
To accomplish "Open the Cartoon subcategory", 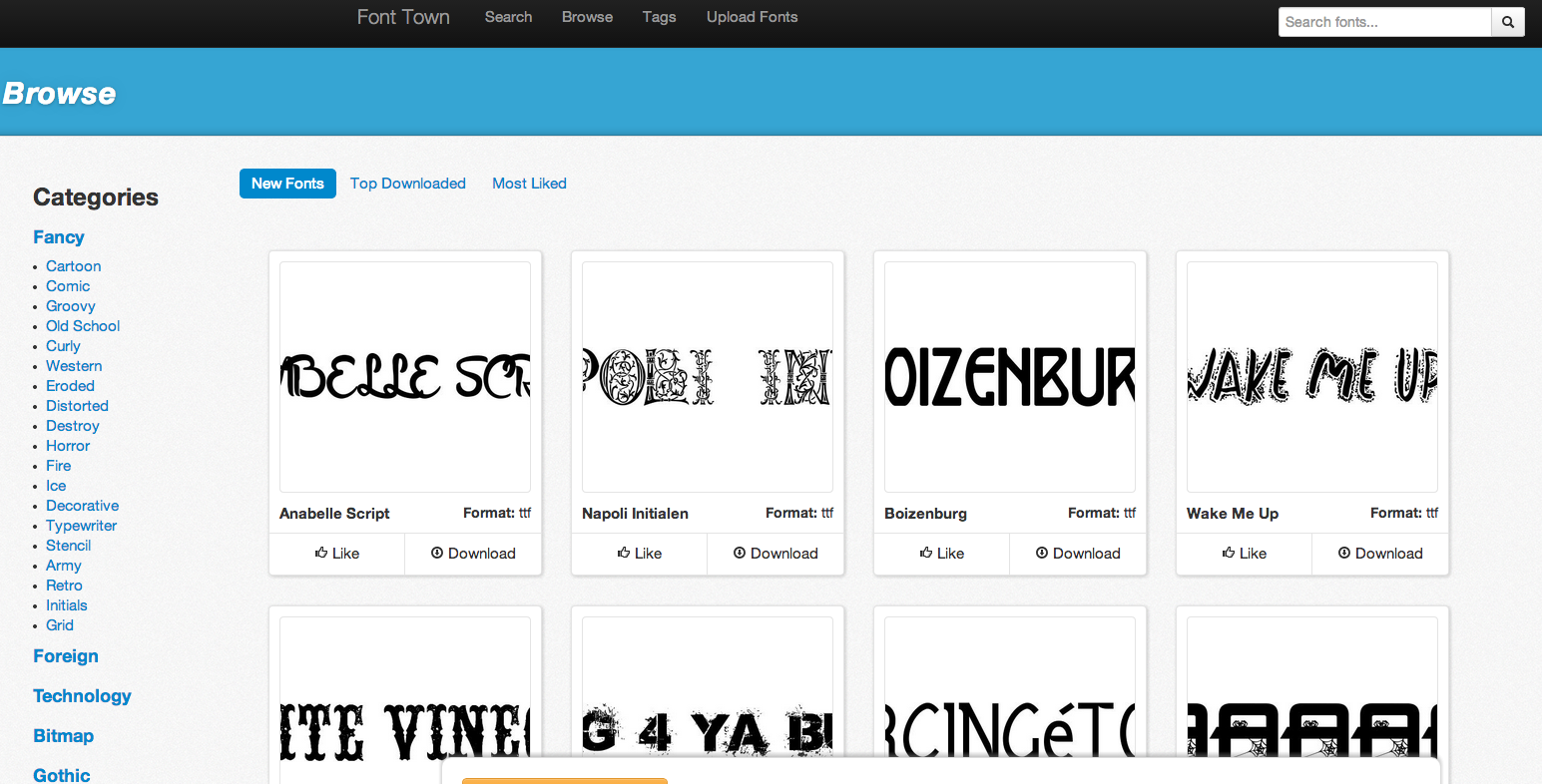I will (73, 266).
